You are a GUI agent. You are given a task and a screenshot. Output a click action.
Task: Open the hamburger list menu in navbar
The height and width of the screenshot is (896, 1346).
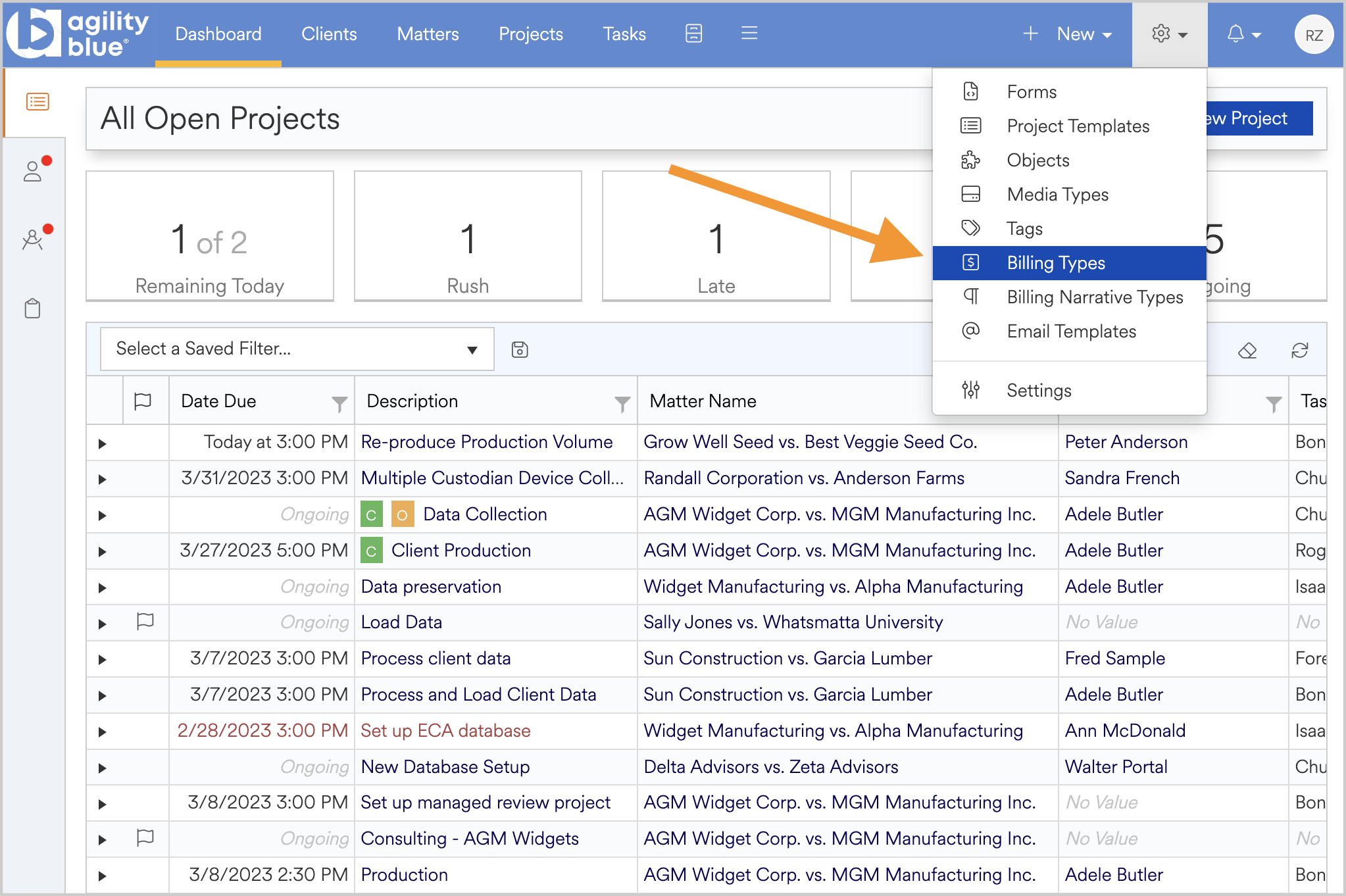point(749,34)
